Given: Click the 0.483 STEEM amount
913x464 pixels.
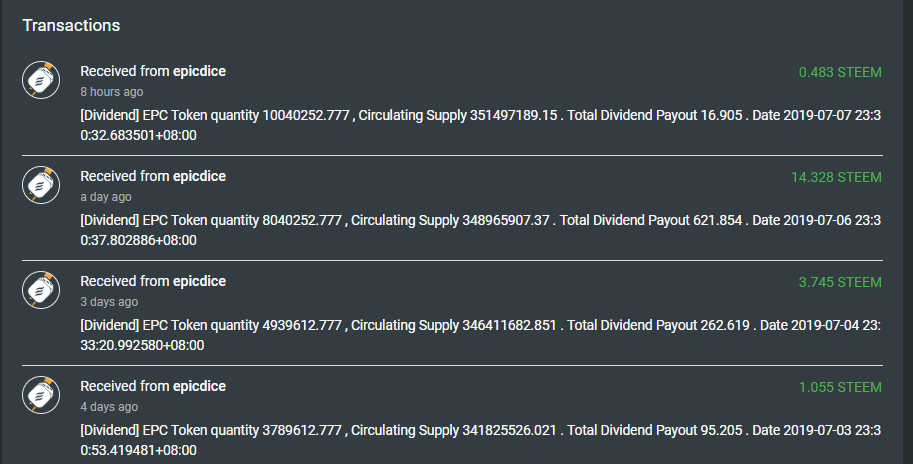Looking at the screenshot, I should coord(840,72).
